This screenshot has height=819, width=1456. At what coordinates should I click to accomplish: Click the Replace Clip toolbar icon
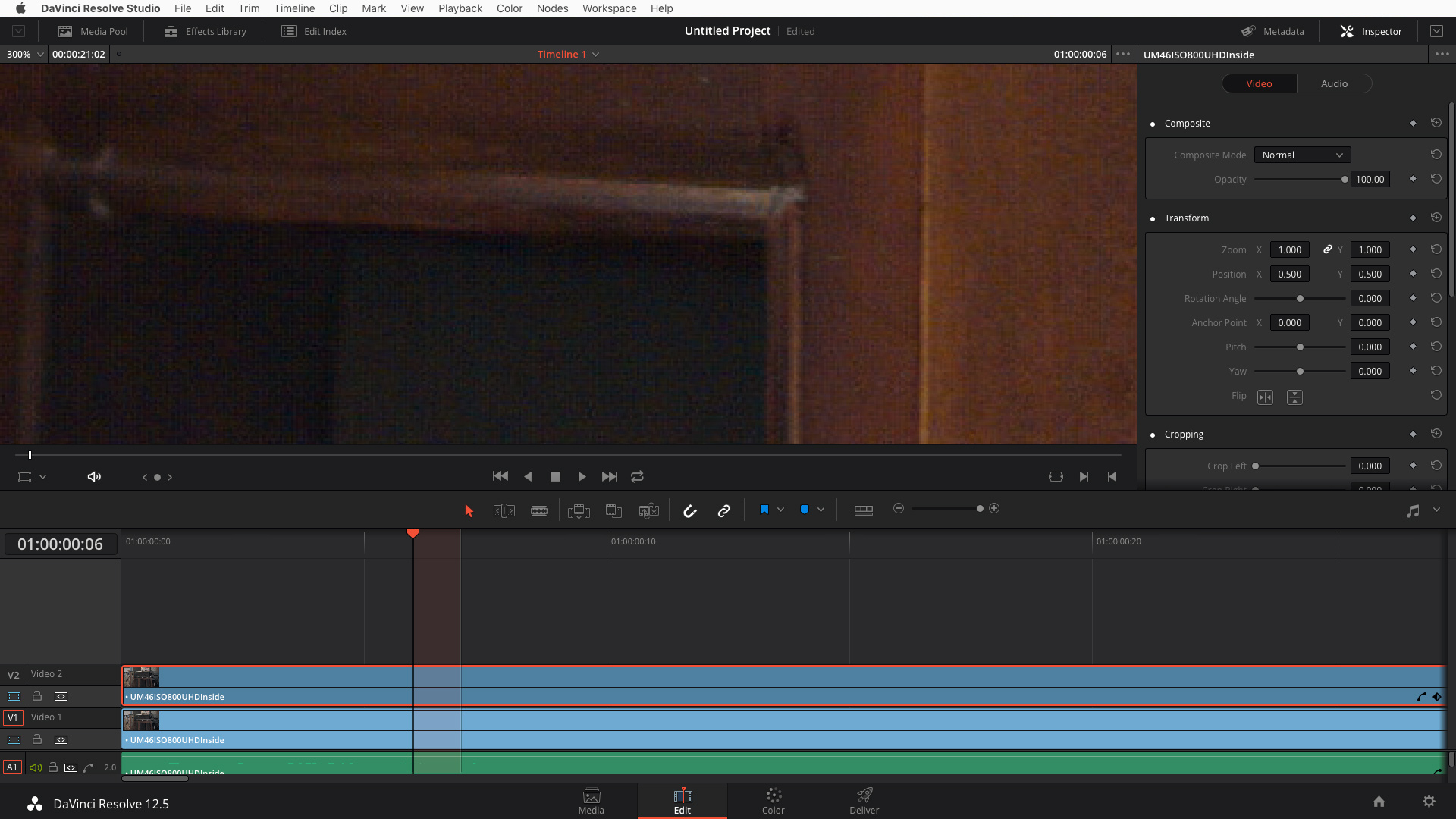(649, 510)
